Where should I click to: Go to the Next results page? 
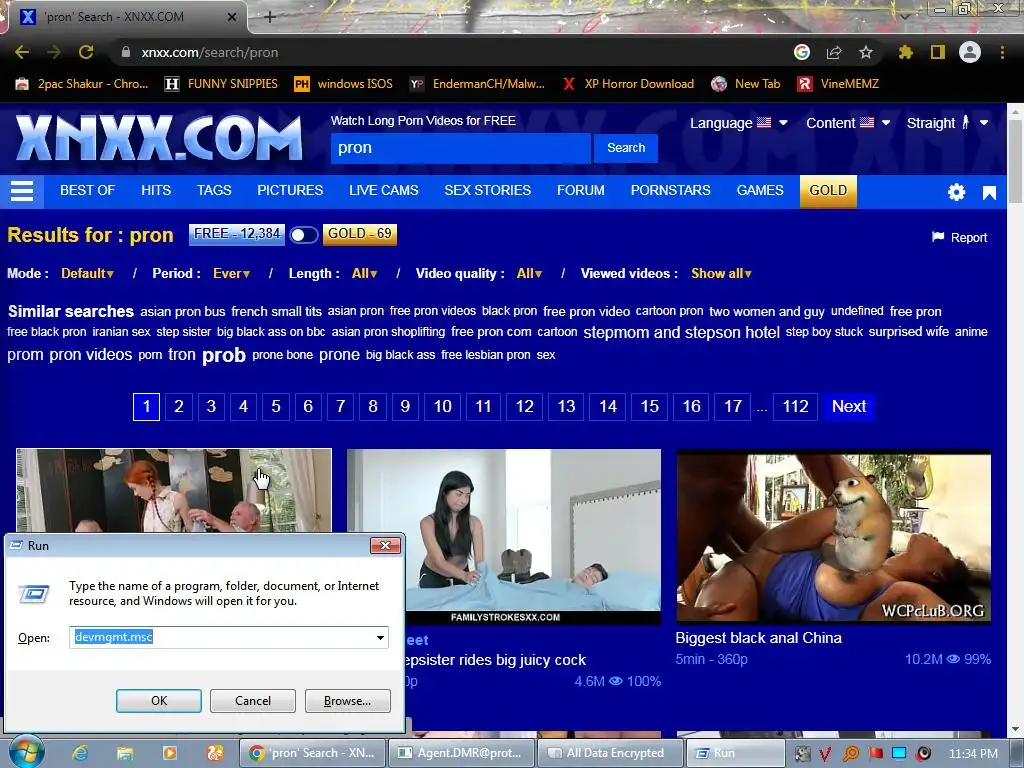pos(848,406)
